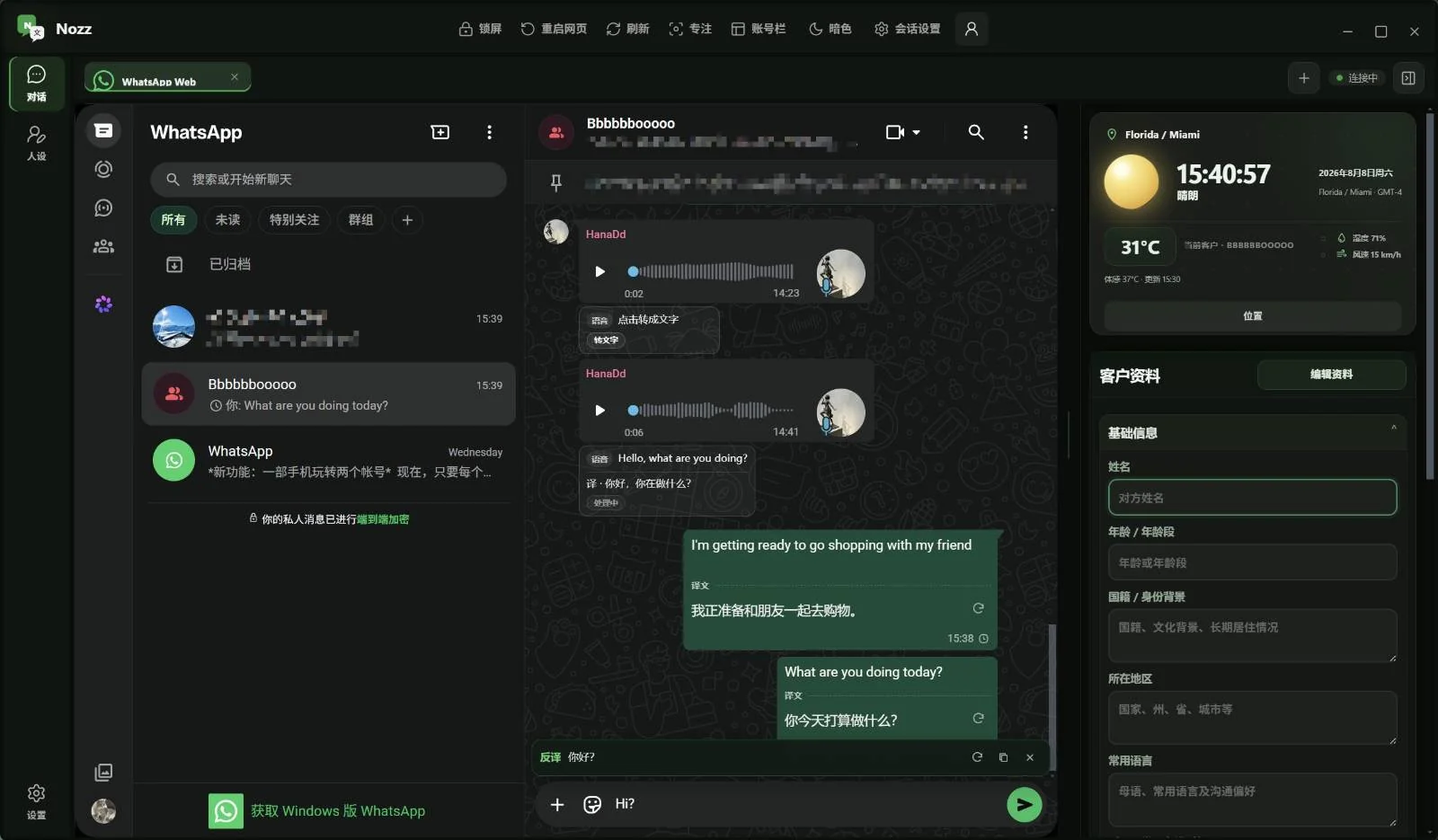This screenshot has width=1438, height=840.
Task: Dismiss the 反译 back-translation bar
Action: click(1030, 757)
